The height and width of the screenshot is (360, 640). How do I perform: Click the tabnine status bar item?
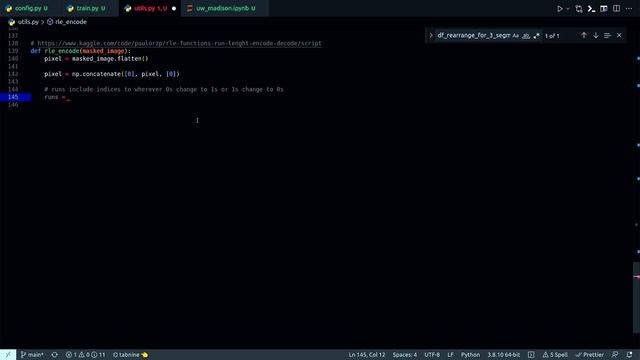click(130, 355)
